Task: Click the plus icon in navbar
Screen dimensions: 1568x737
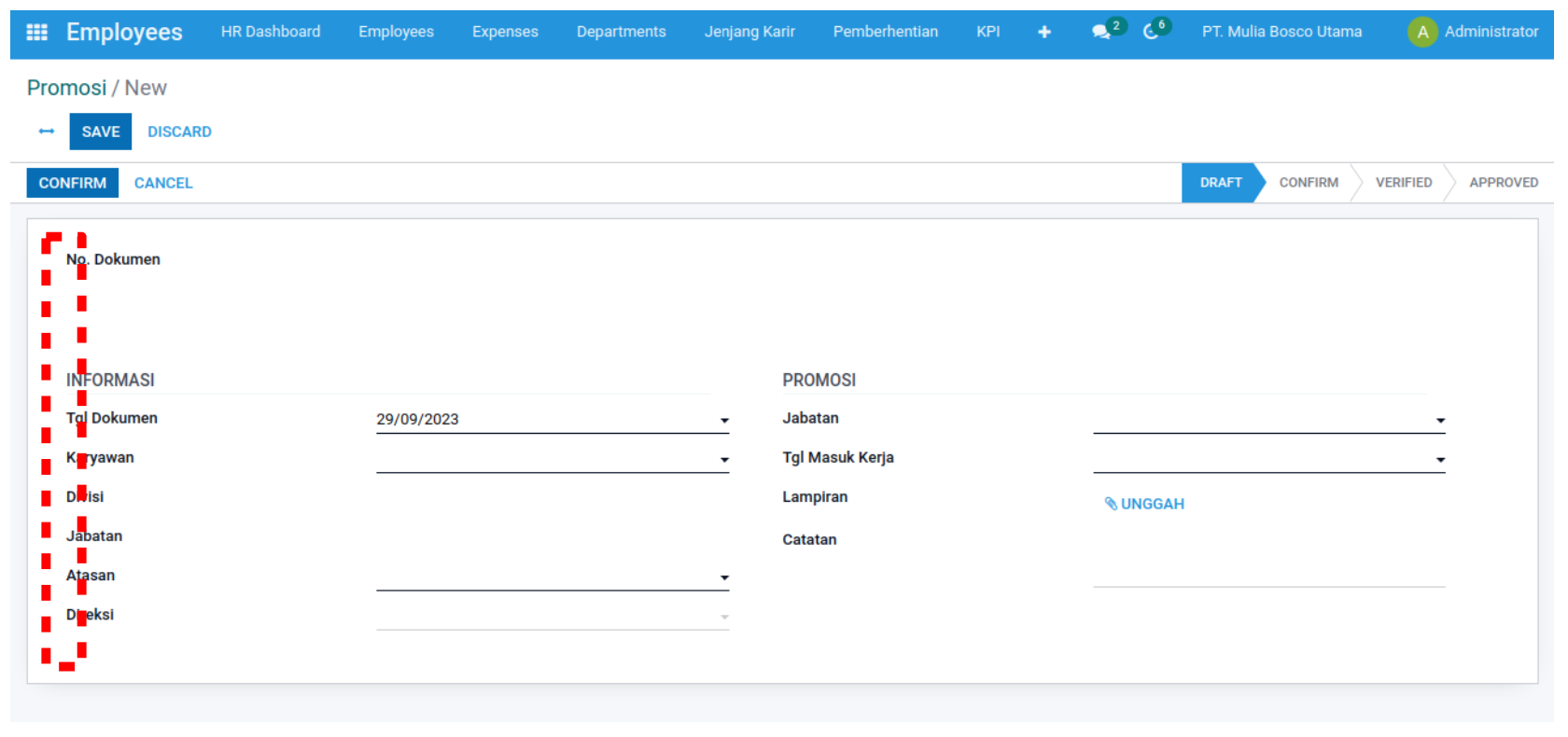Action: [1044, 33]
